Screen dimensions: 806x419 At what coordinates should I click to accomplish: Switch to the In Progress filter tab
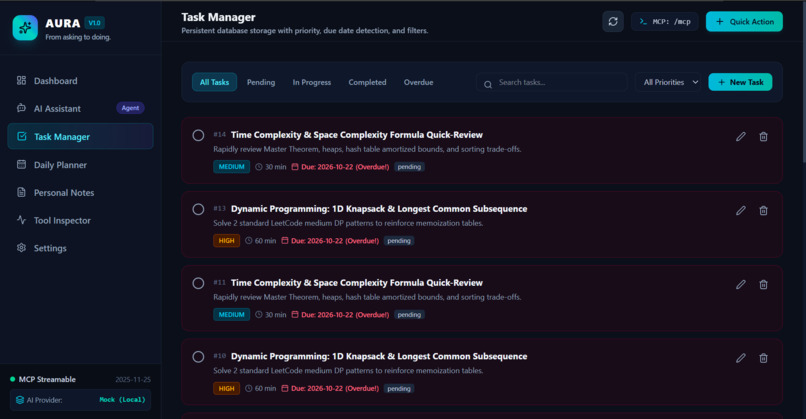point(312,82)
